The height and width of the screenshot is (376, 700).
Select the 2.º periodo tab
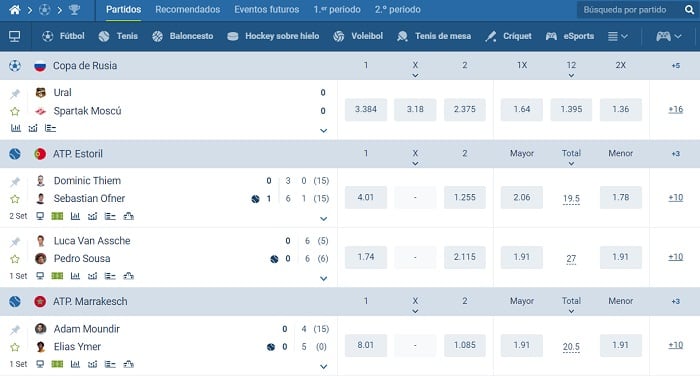point(398,9)
